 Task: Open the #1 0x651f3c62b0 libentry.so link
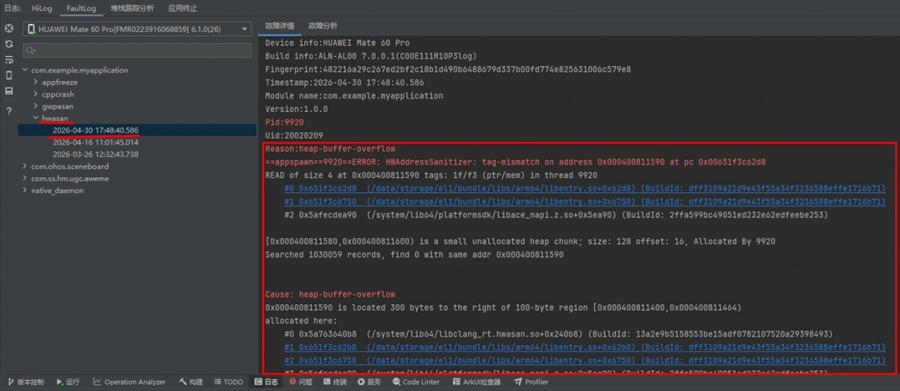(585, 347)
